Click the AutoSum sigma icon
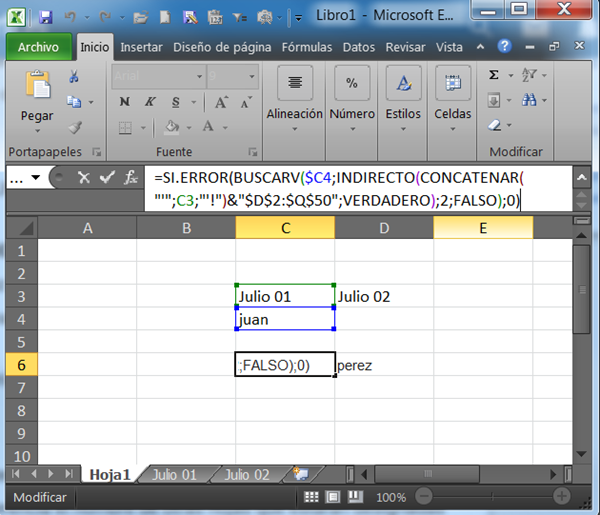The height and width of the screenshot is (515, 600). click(x=494, y=75)
